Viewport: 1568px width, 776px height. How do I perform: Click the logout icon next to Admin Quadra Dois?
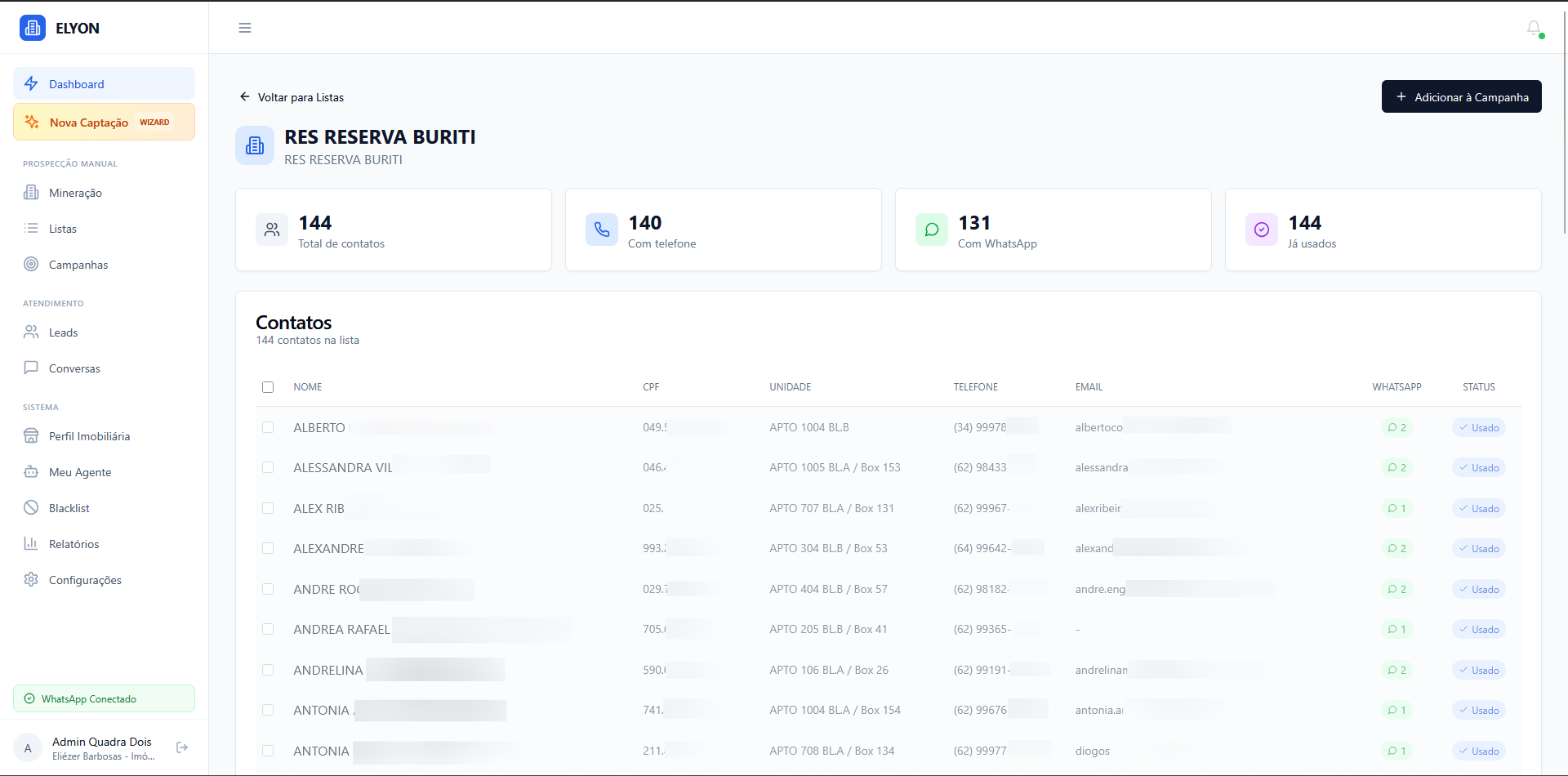[181, 747]
